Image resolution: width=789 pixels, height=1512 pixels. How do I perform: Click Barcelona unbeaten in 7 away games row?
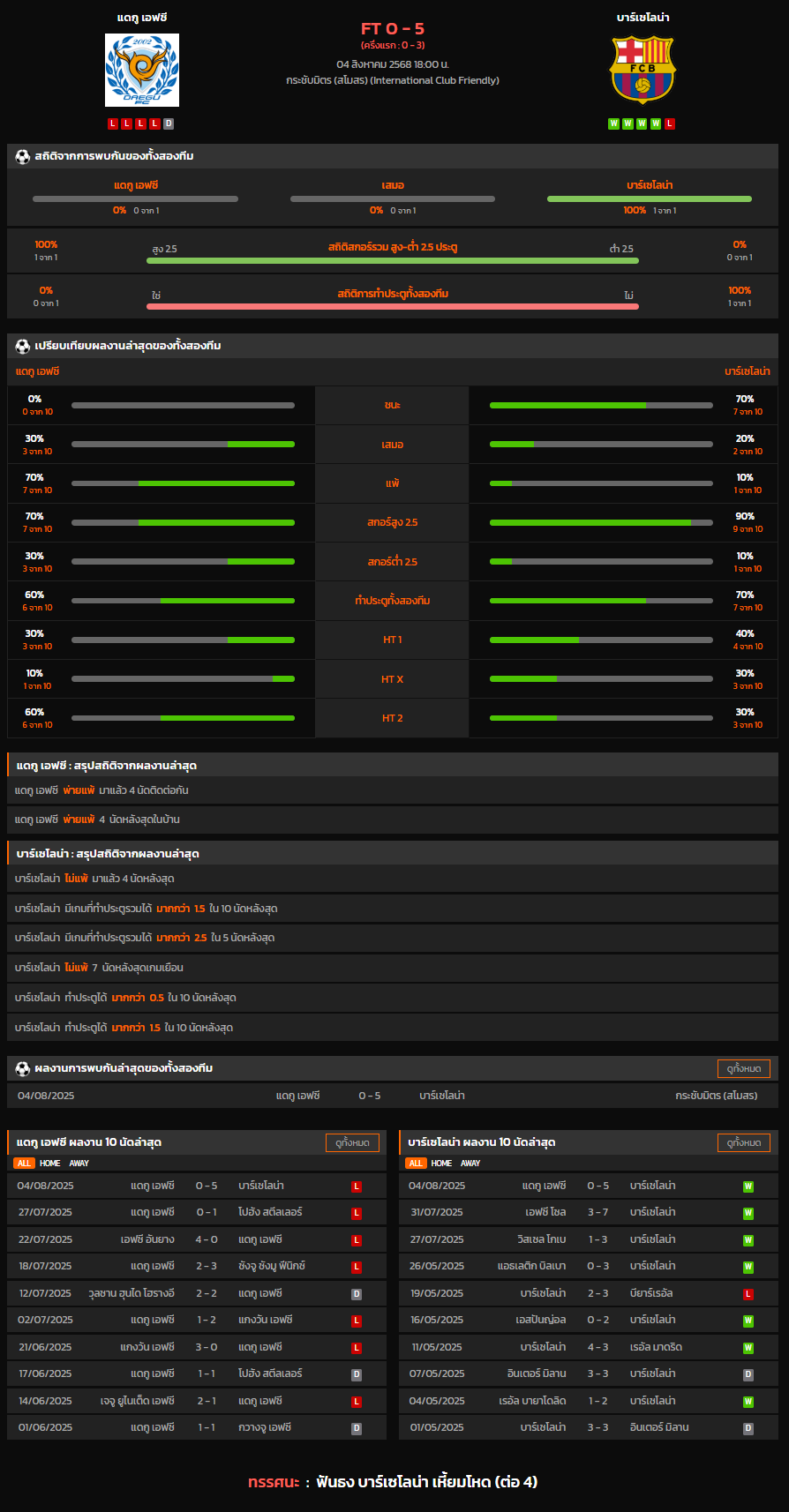(393, 968)
